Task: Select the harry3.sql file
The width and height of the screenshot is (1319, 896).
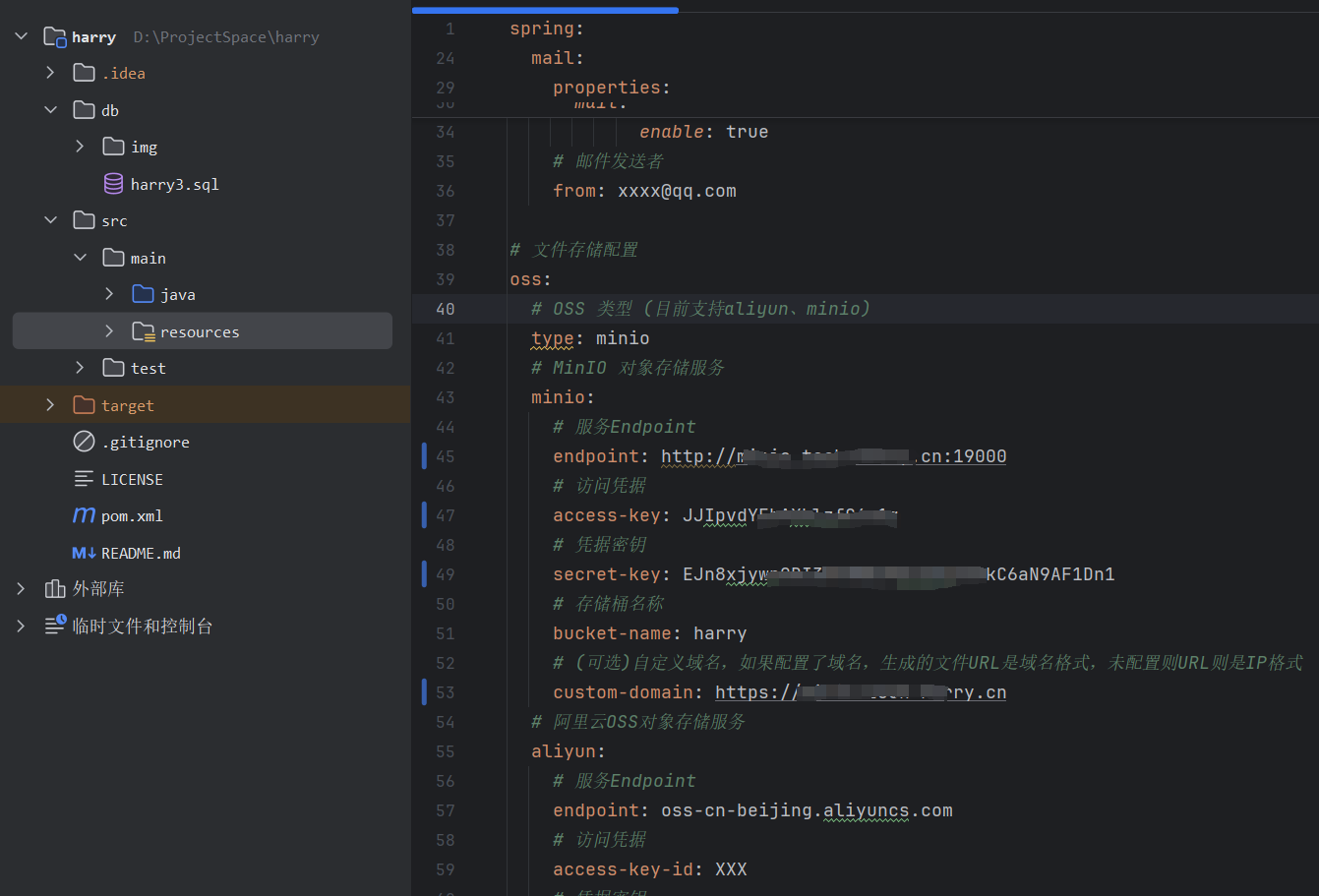Action: [175, 184]
